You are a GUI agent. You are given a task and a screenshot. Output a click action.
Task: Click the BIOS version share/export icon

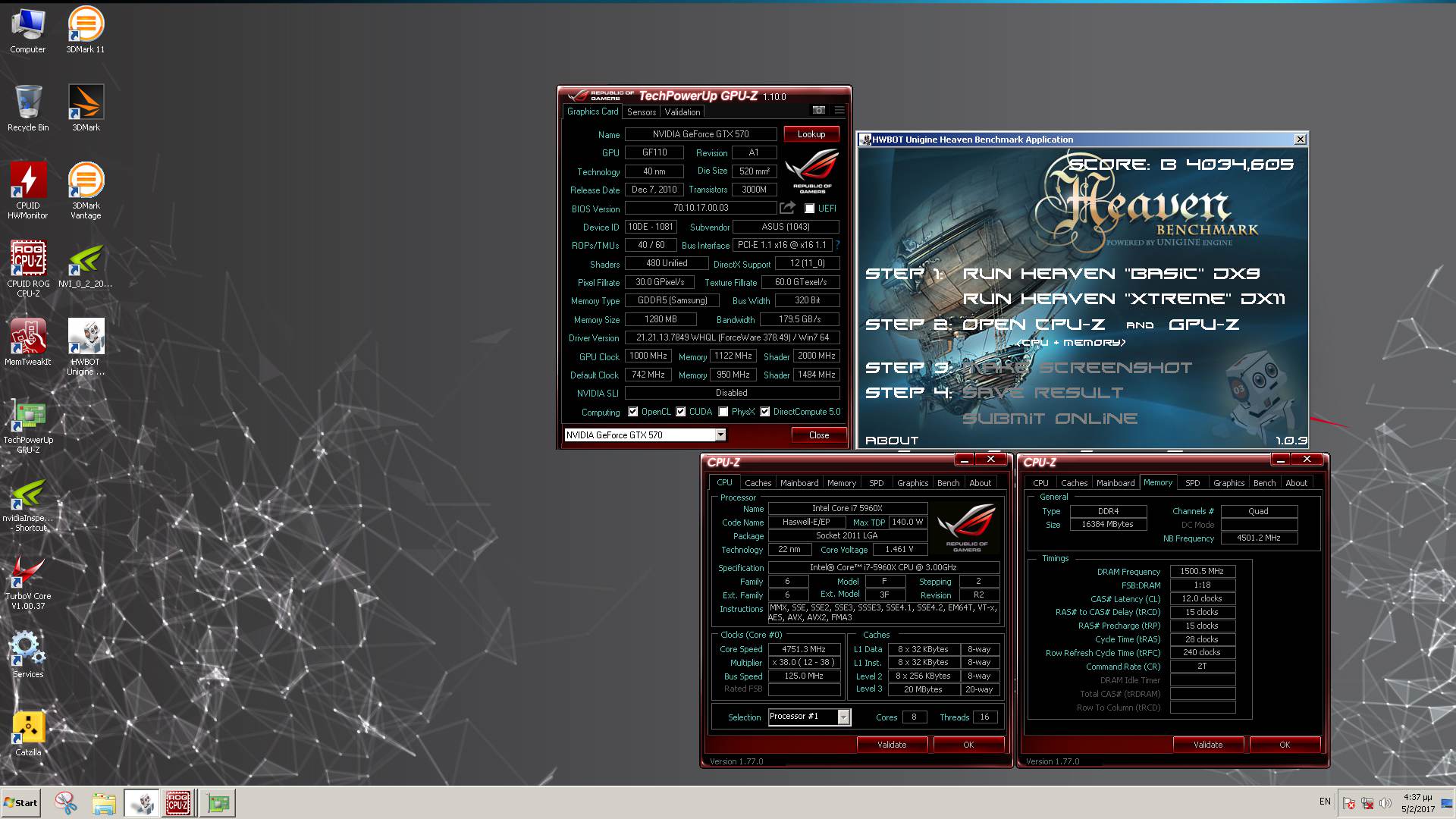(x=787, y=208)
